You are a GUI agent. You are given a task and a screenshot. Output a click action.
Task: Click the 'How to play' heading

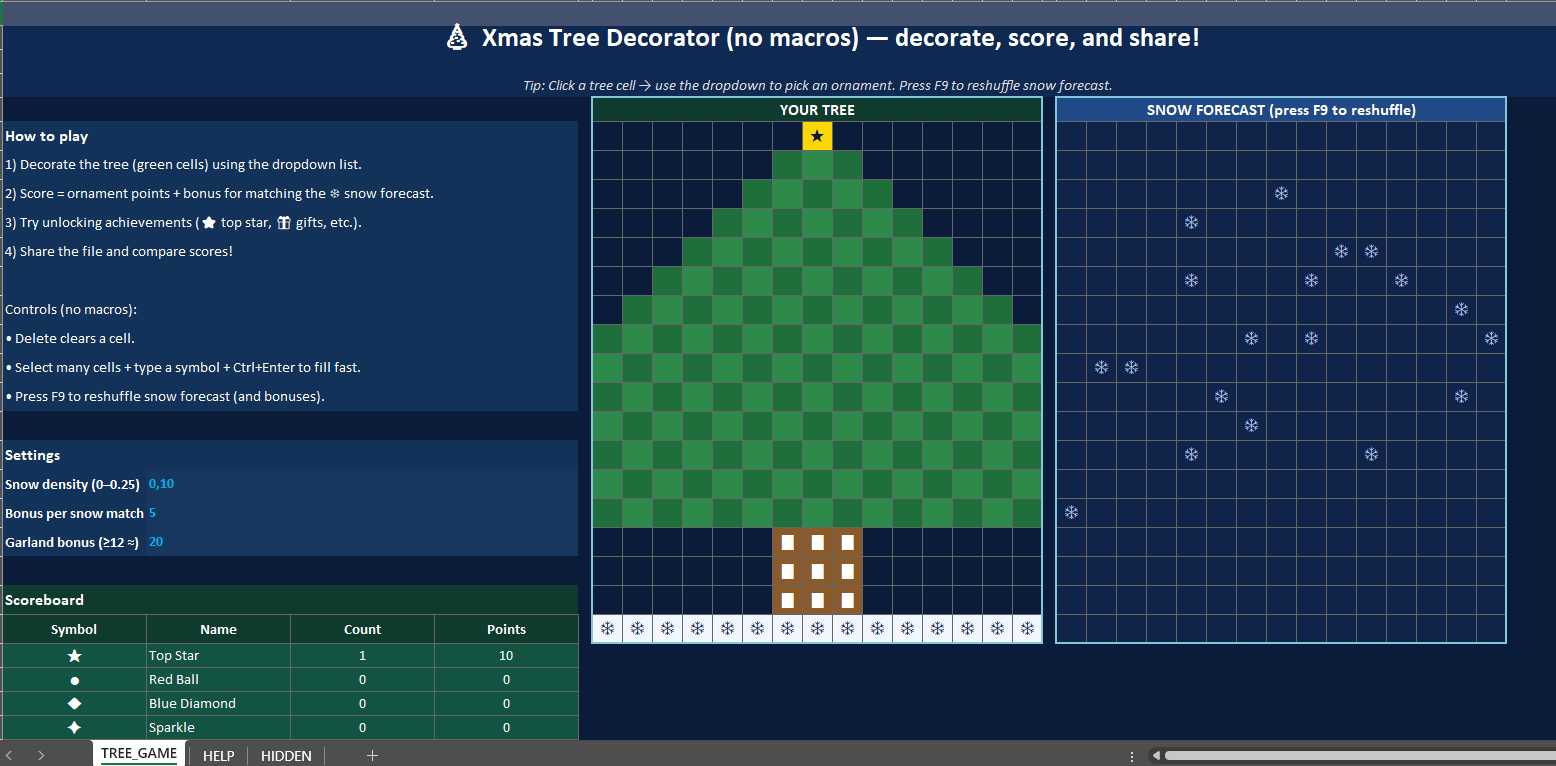click(x=47, y=136)
